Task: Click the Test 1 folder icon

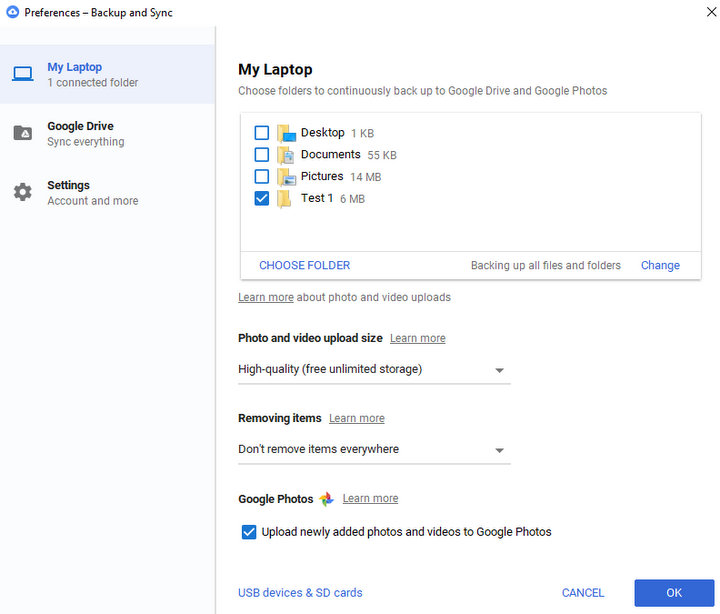Action: pos(284,199)
